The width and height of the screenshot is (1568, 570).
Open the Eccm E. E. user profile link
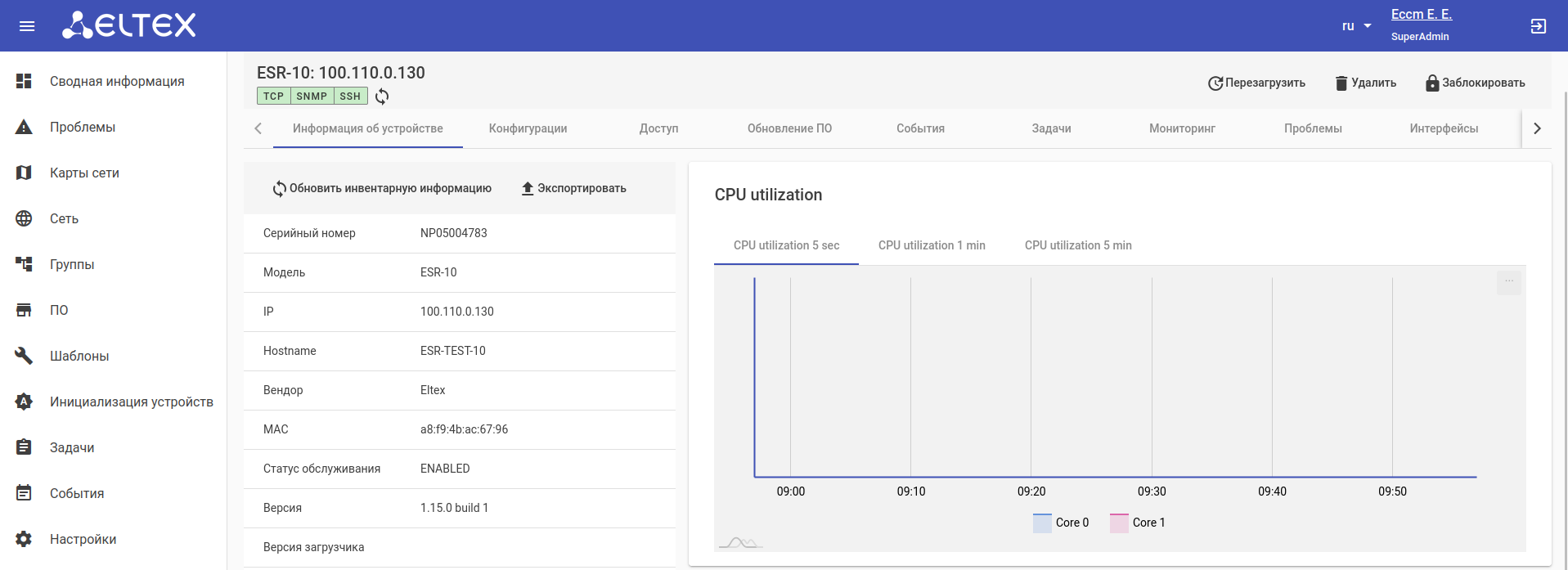[x=1421, y=14]
